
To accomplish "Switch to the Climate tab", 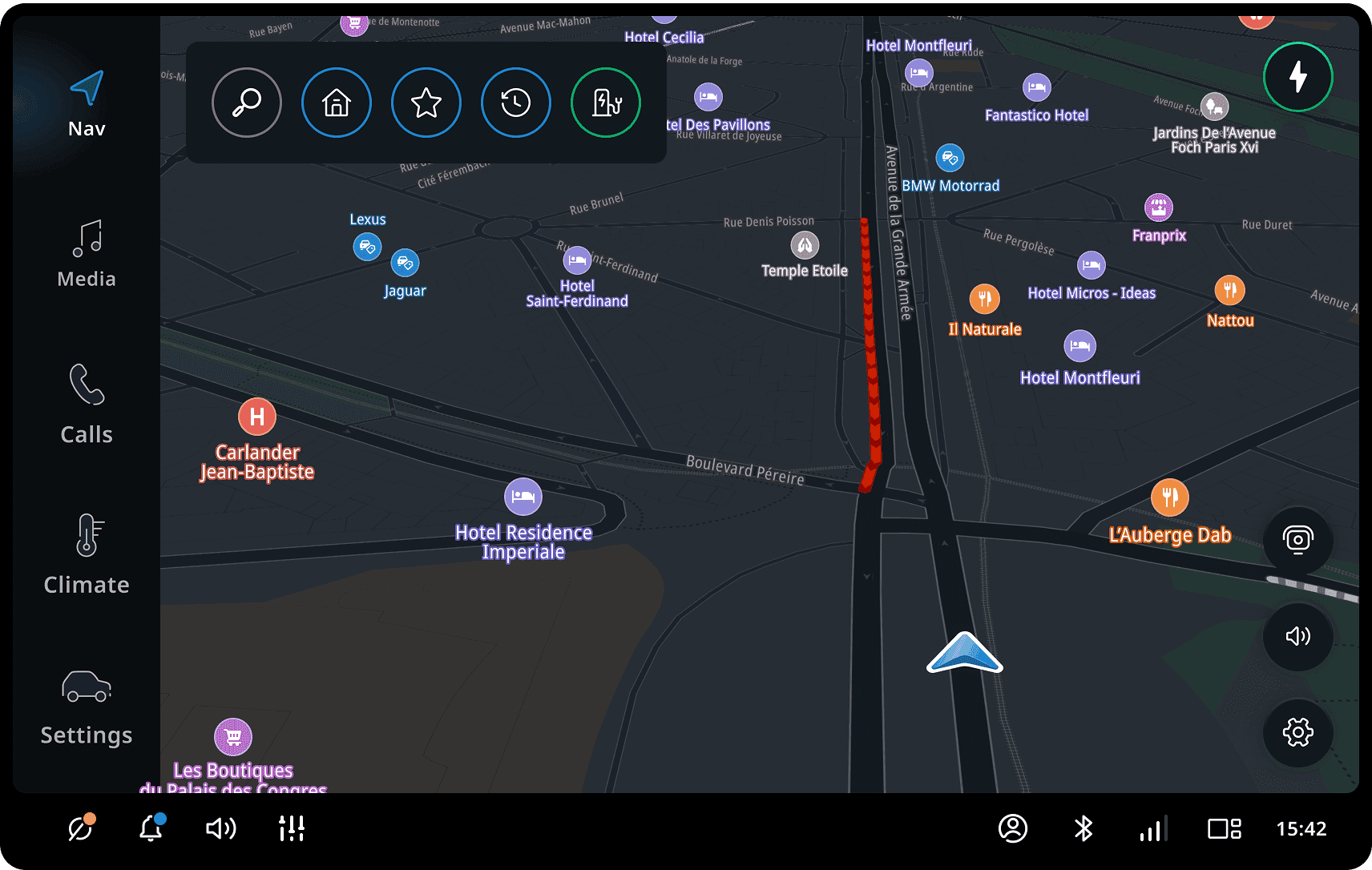I will (x=87, y=554).
